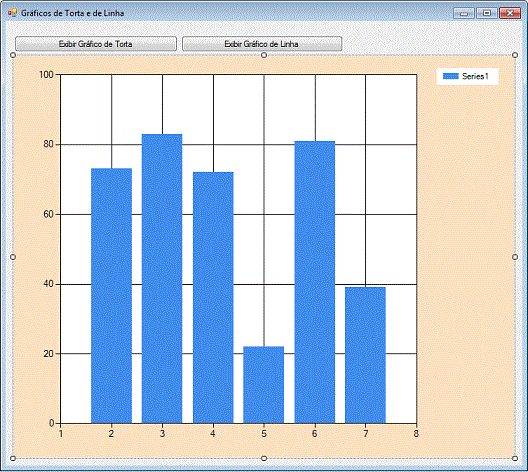Click the Series1 blue legend swatch
Viewport: 528px width, 472px height.
click(451, 76)
